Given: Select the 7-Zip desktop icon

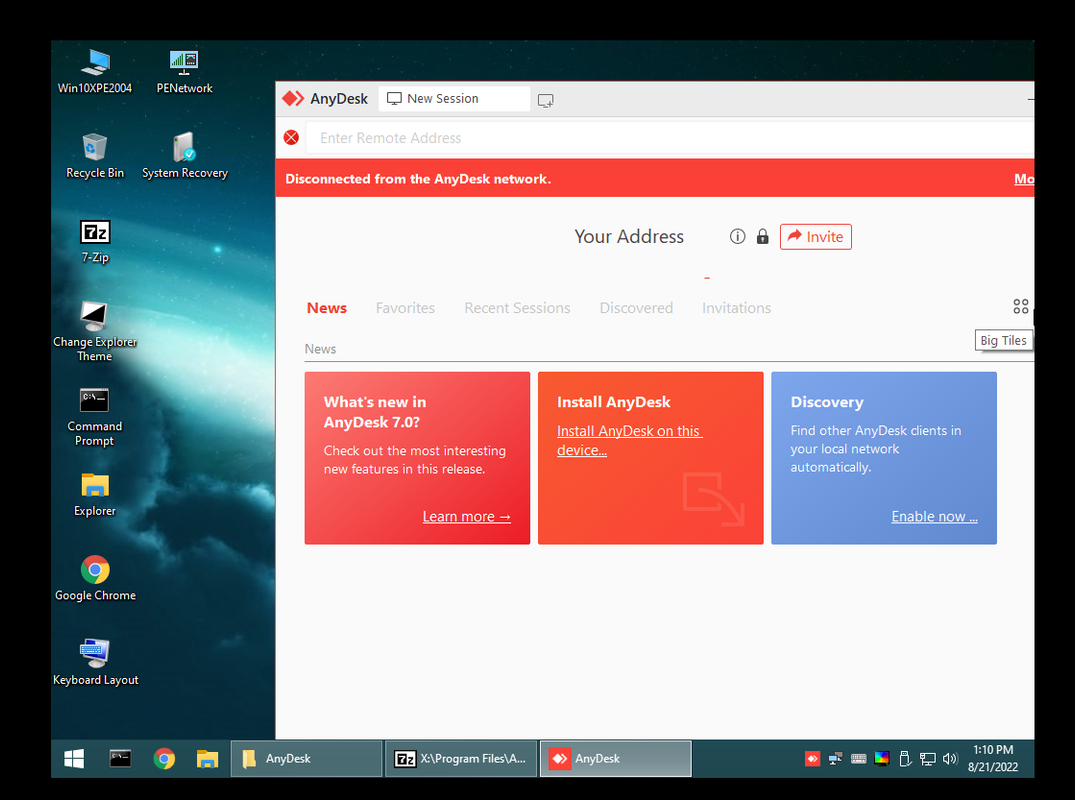Looking at the screenshot, I should pyautogui.click(x=95, y=241).
